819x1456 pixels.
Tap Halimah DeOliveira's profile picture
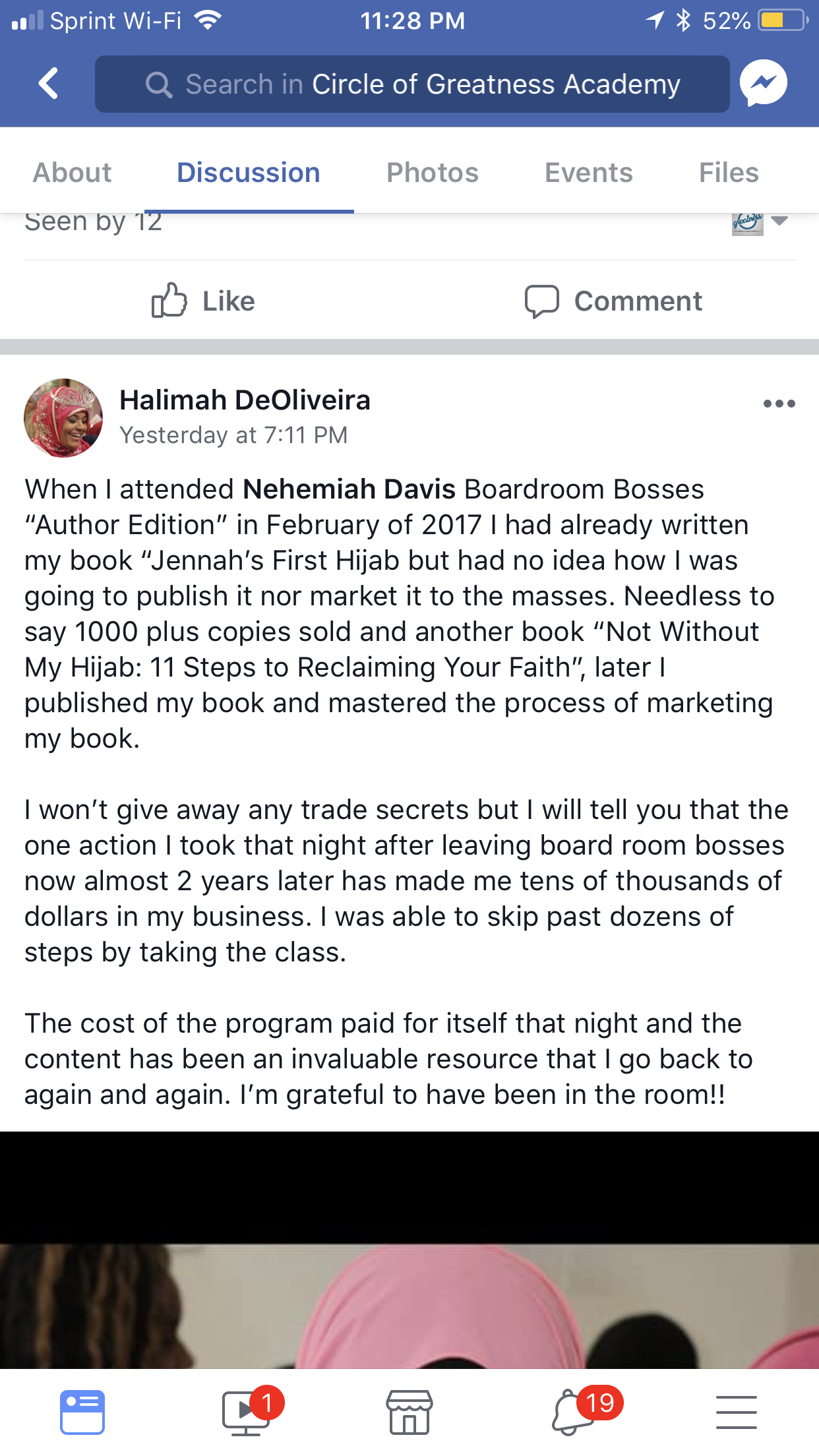[63, 418]
